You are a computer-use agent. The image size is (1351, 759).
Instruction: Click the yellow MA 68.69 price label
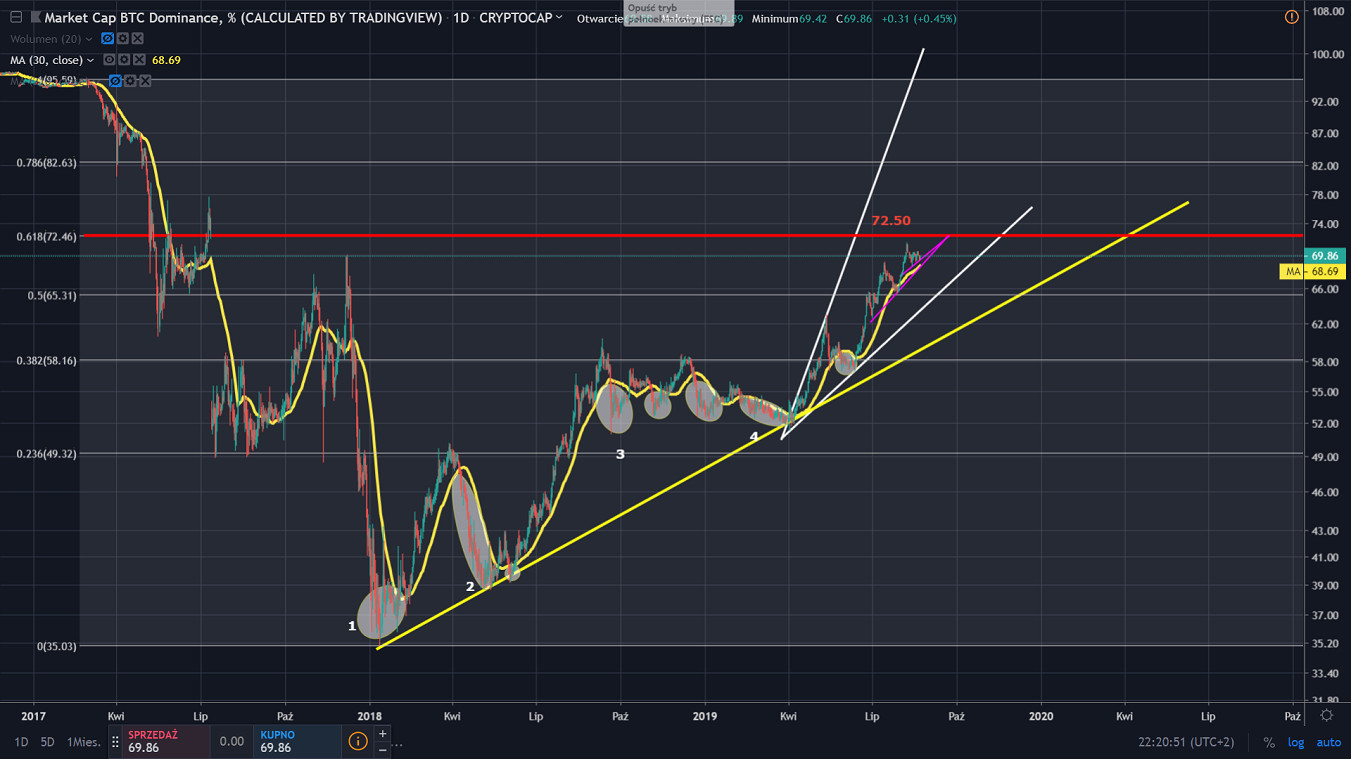point(1312,271)
